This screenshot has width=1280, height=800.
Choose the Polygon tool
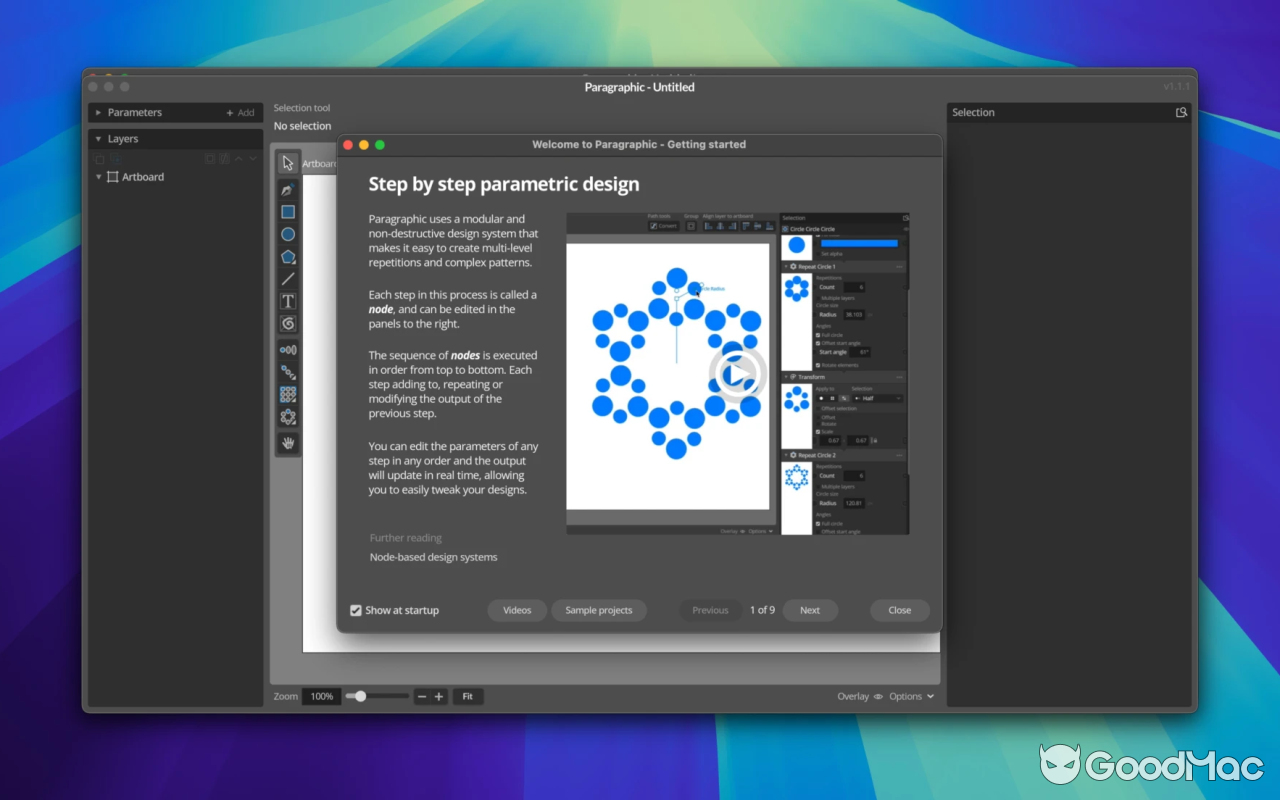pyautogui.click(x=287, y=256)
